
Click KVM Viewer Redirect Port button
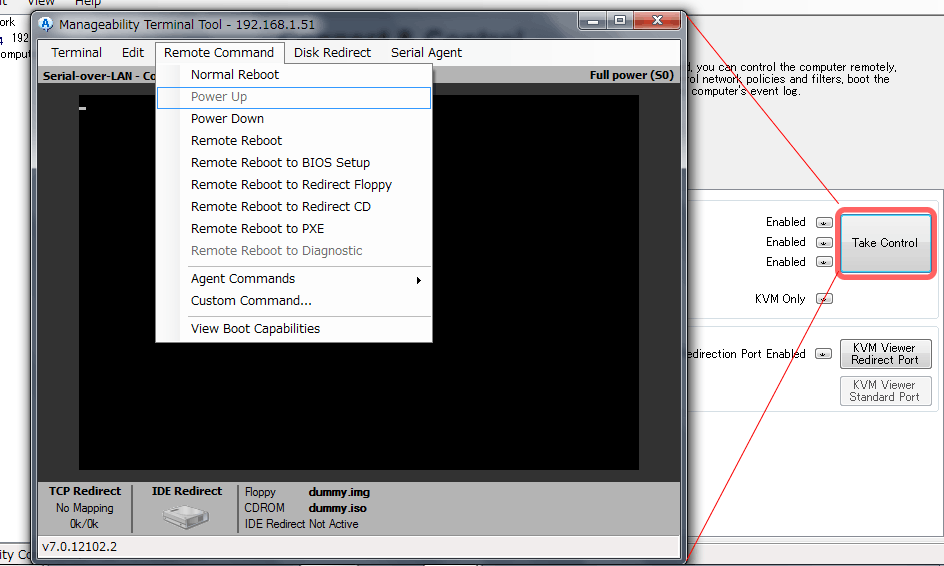pyautogui.click(x=885, y=354)
